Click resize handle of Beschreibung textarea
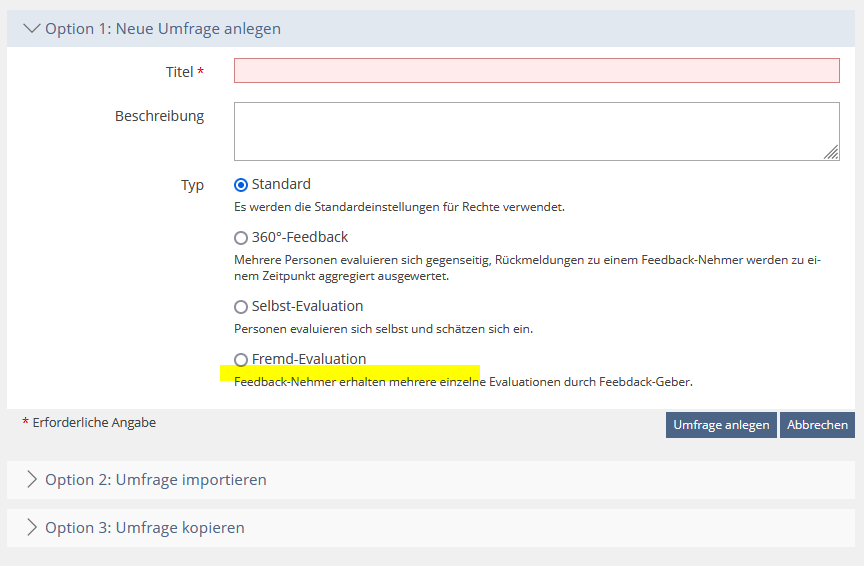This screenshot has height=566, width=864. [832, 152]
